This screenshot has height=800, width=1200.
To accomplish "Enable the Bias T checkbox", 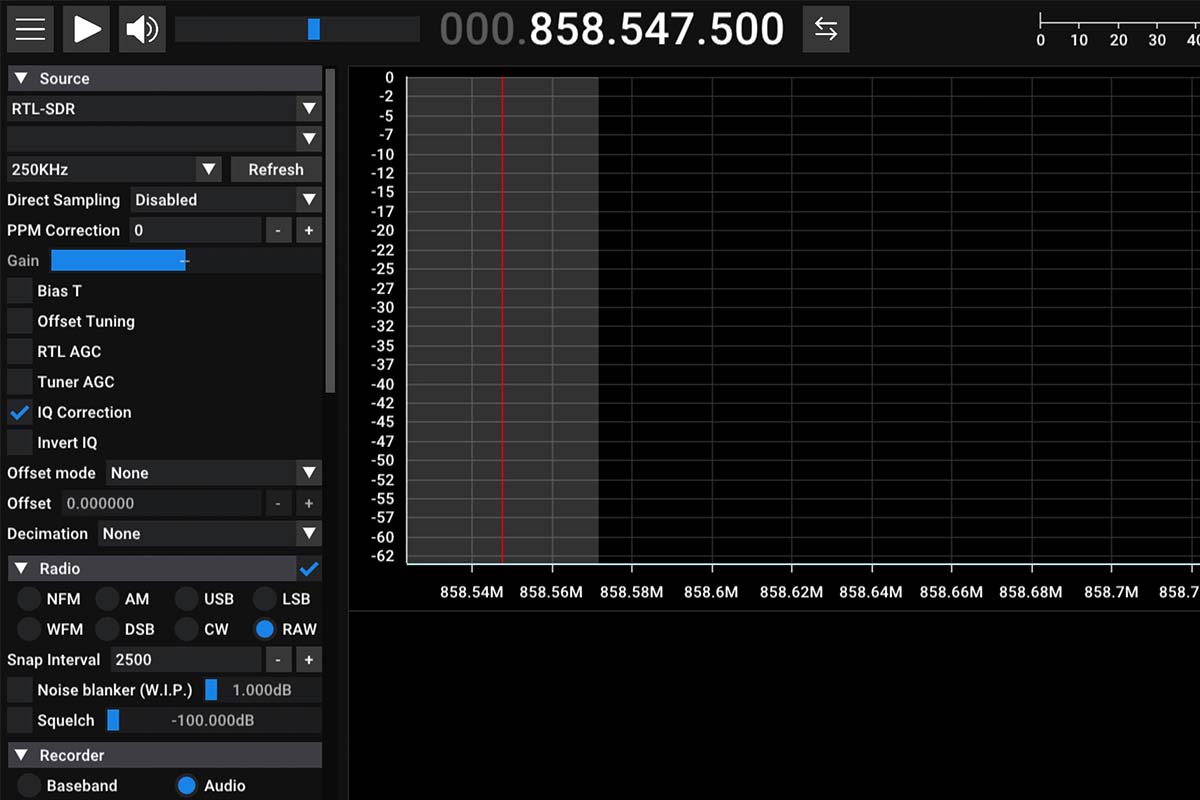I will [20, 291].
